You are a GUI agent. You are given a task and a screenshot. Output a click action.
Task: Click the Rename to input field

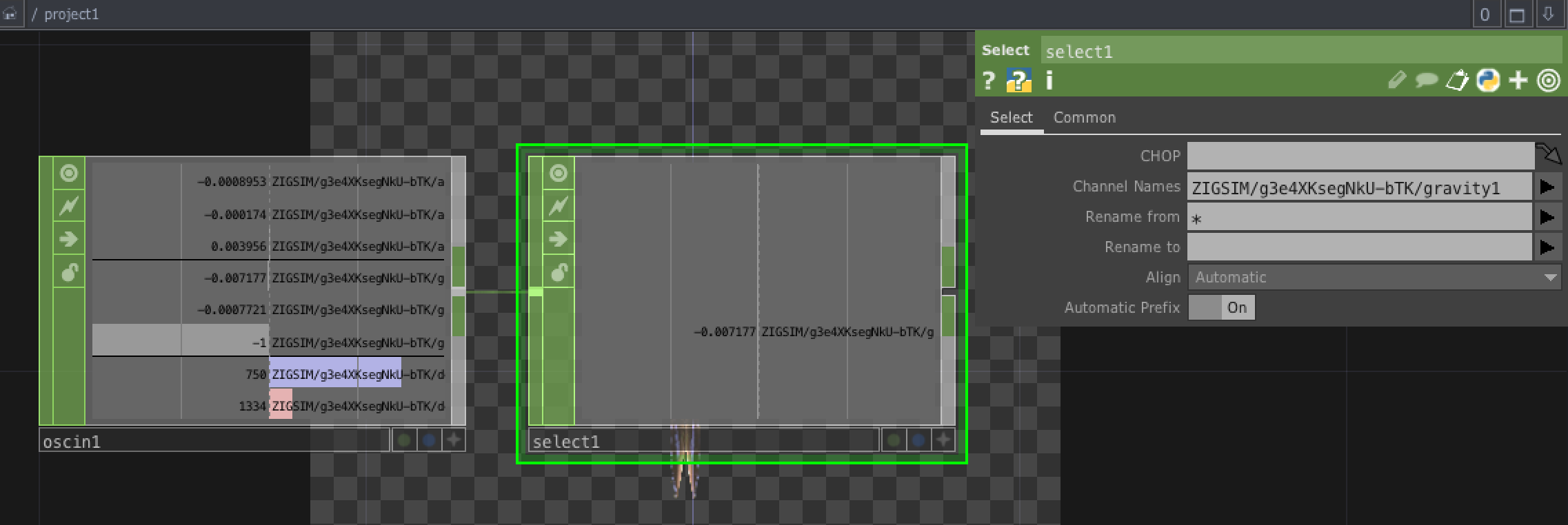coord(1358,247)
